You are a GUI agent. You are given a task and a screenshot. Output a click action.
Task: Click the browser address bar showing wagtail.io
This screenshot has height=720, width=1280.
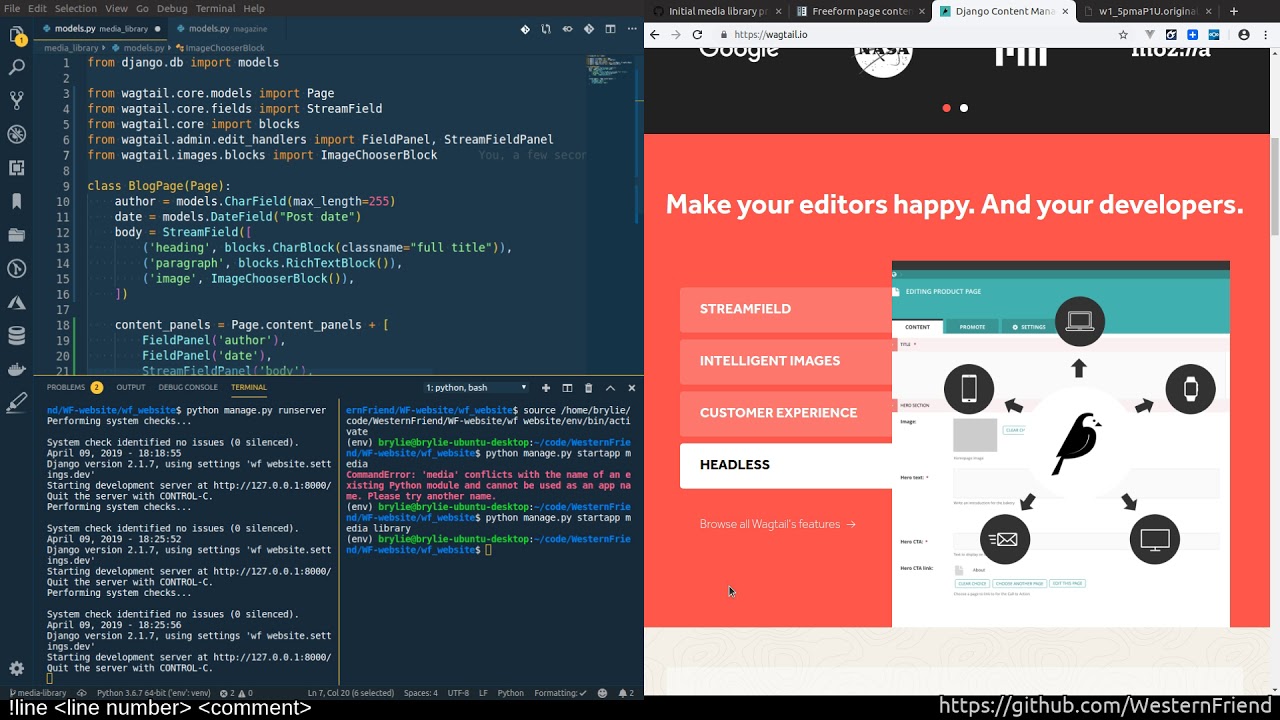910,34
